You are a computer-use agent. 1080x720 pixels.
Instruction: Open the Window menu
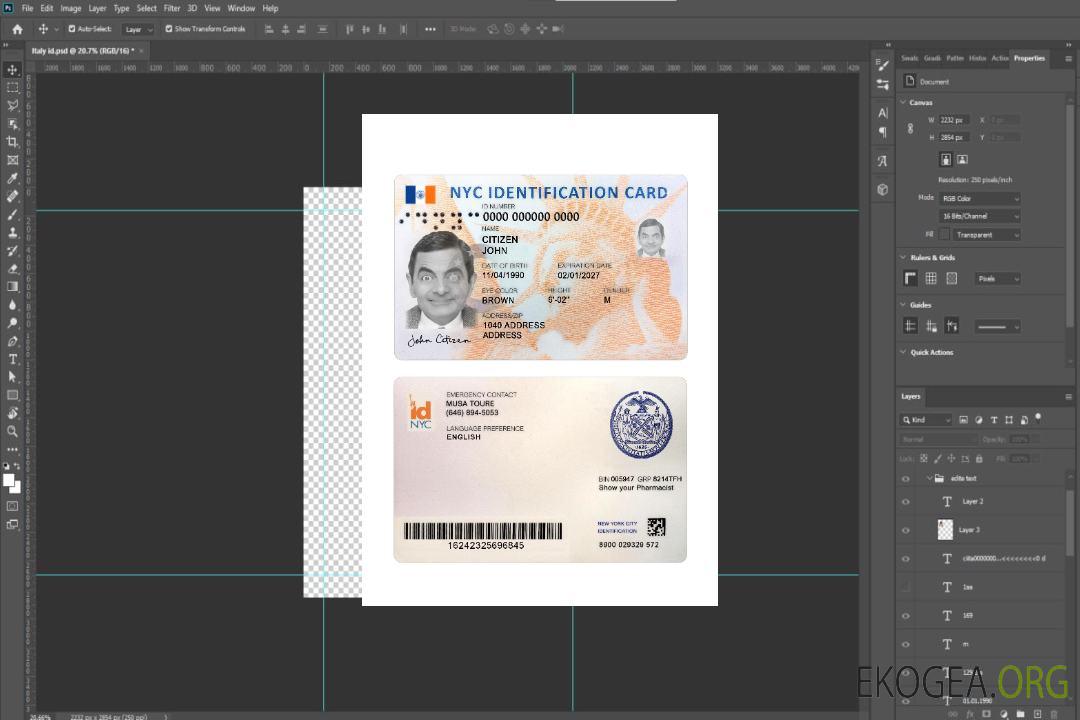[x=241, y=8]
